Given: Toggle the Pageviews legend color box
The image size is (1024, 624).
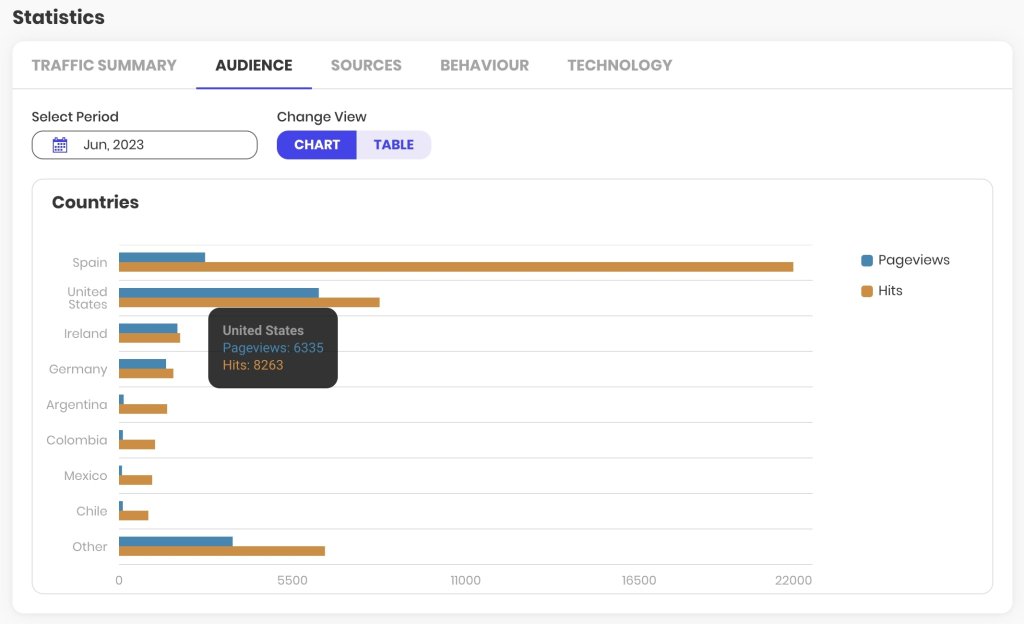Looking at the screenshot, I should coord(867,260).
